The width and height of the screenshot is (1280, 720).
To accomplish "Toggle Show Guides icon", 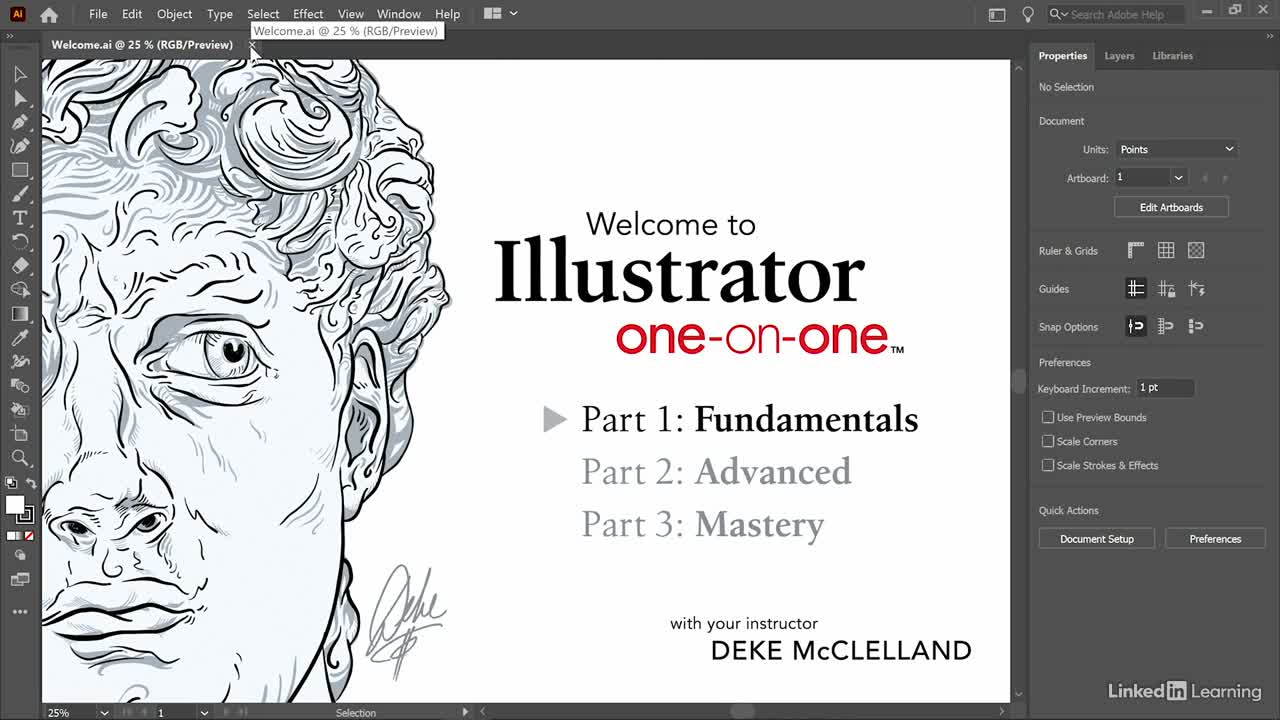I will (x=1136, y=289).
